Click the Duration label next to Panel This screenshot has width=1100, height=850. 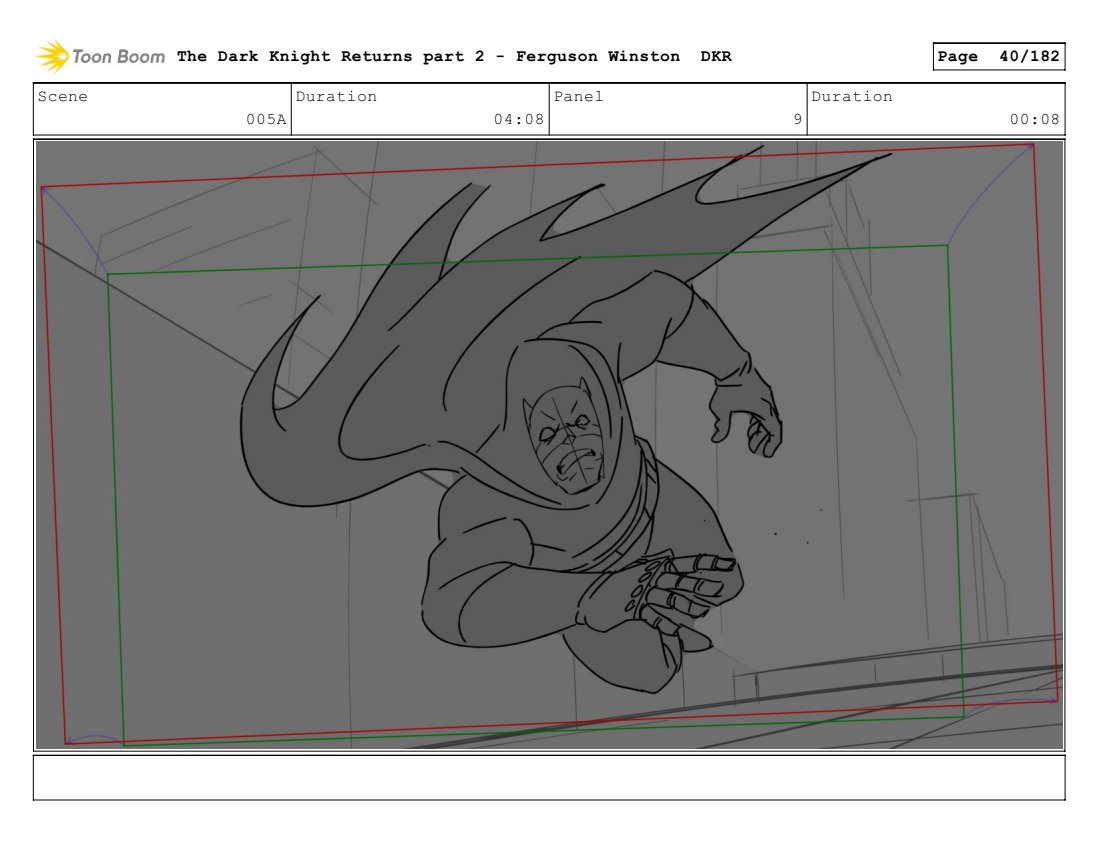pos(852,97)
